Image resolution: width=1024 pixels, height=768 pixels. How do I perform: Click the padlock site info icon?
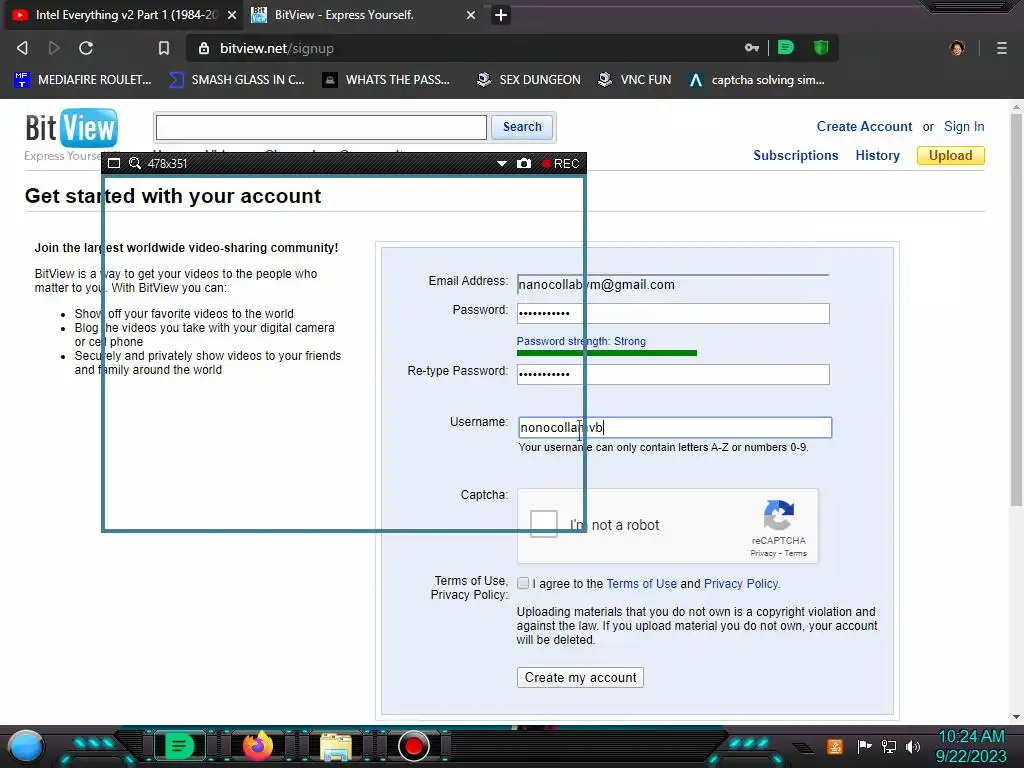click(x=204, y=48)
